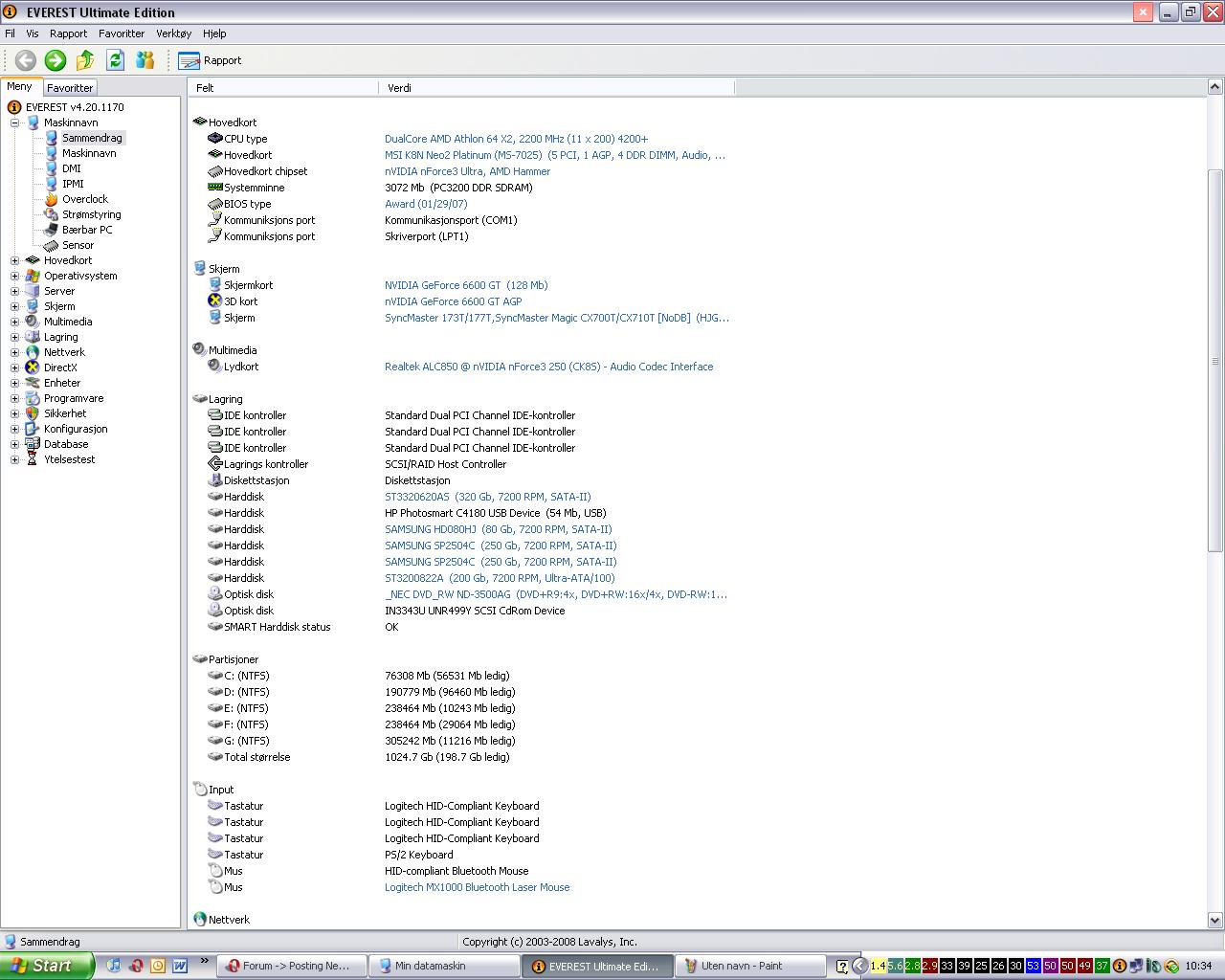Click the Felt column header
Viewport: 1225px width, 980px height.
(284, 87)
